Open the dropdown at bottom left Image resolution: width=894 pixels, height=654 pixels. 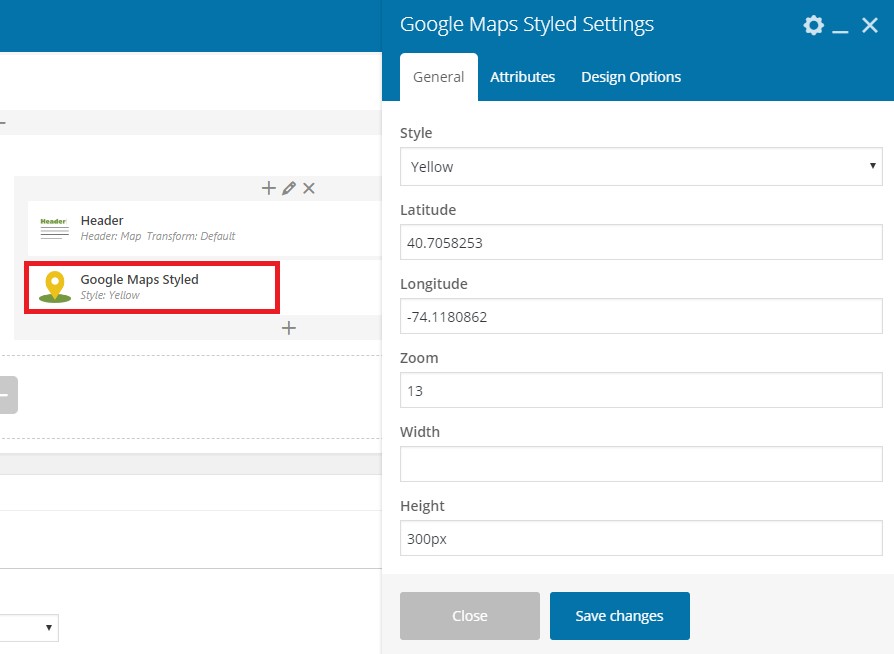click(x=29, y=628)
